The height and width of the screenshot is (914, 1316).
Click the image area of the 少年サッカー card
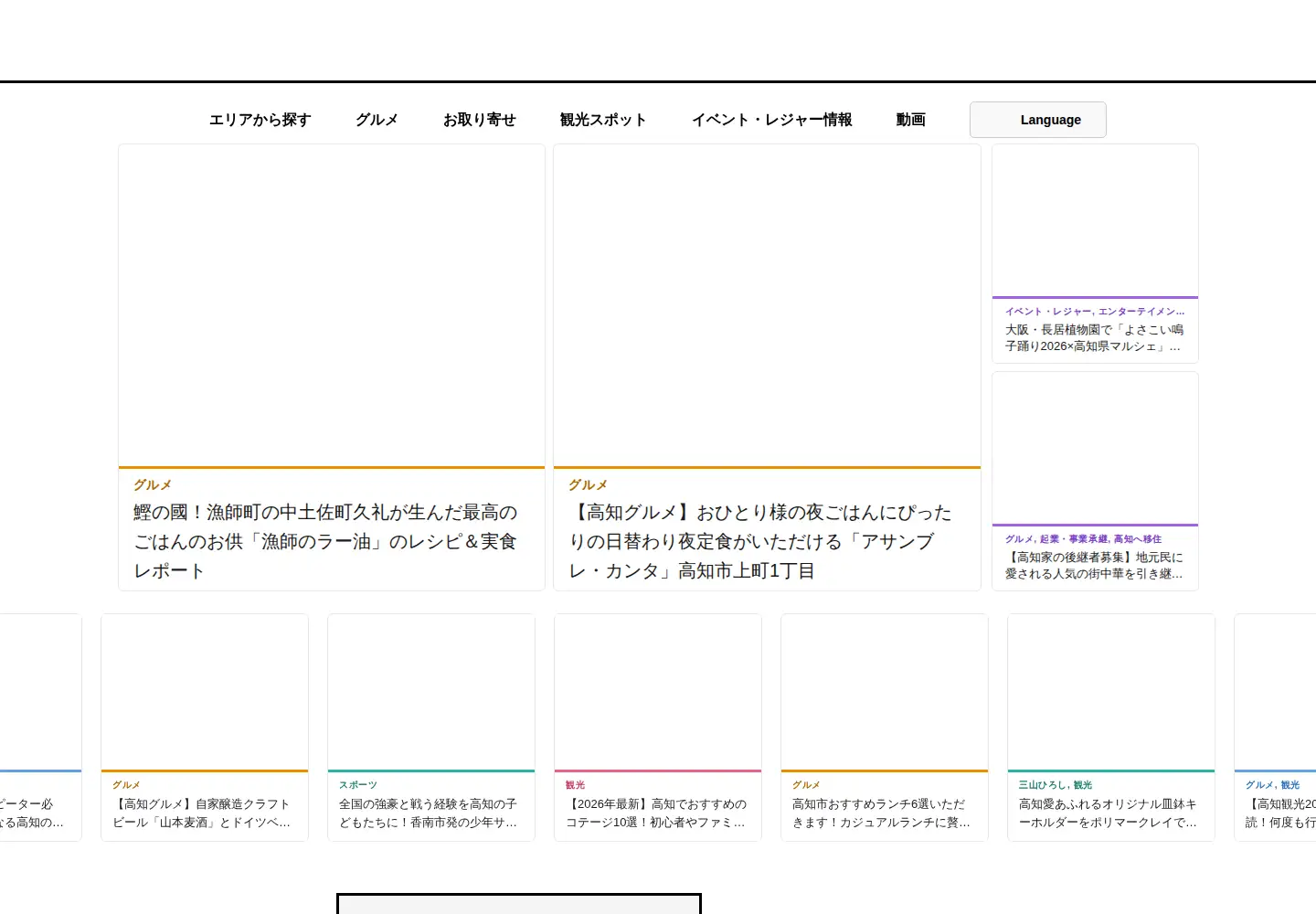pyautogui.click(x=431, y=692)
